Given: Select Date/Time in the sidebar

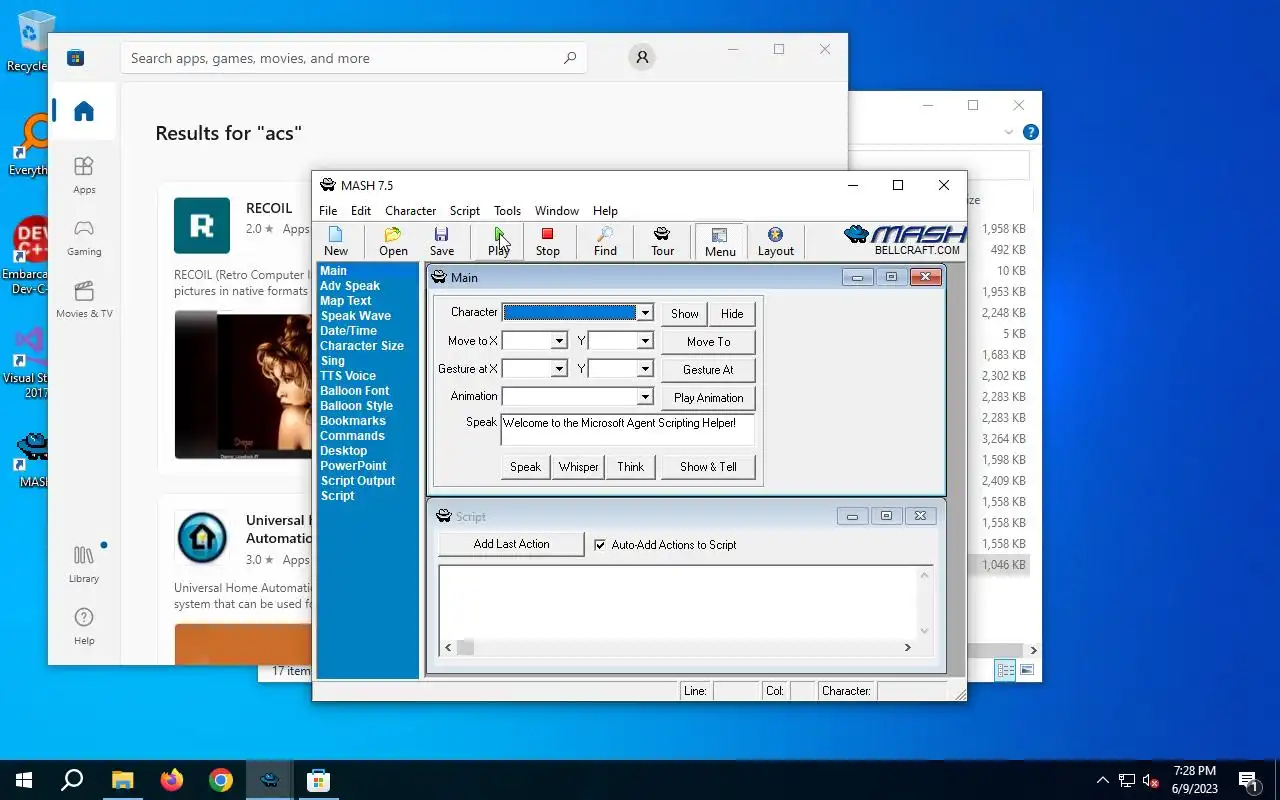Looking at the screenshot, I should click(x=348, y=331).
